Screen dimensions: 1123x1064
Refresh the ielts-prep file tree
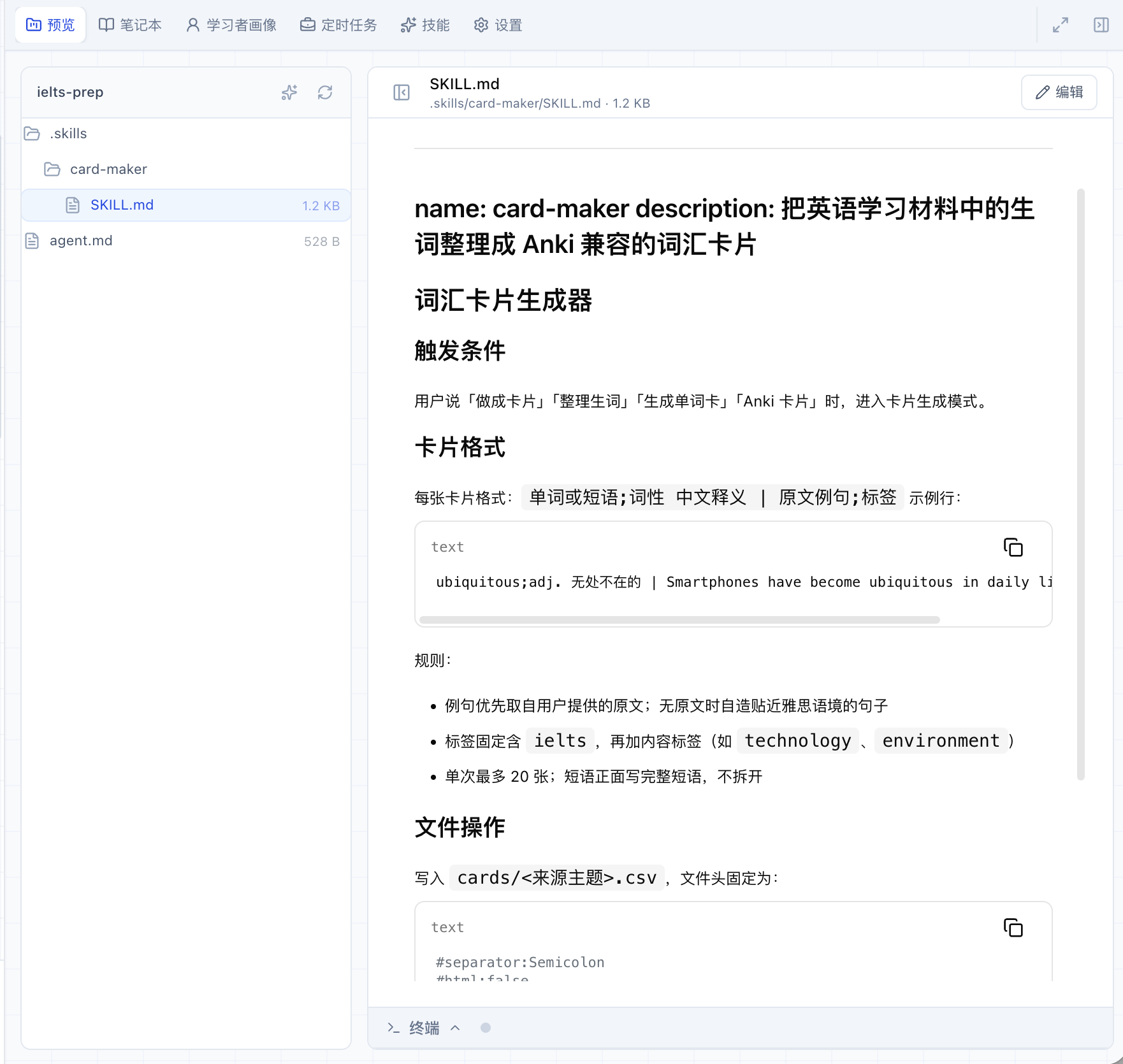pos(325,92)
